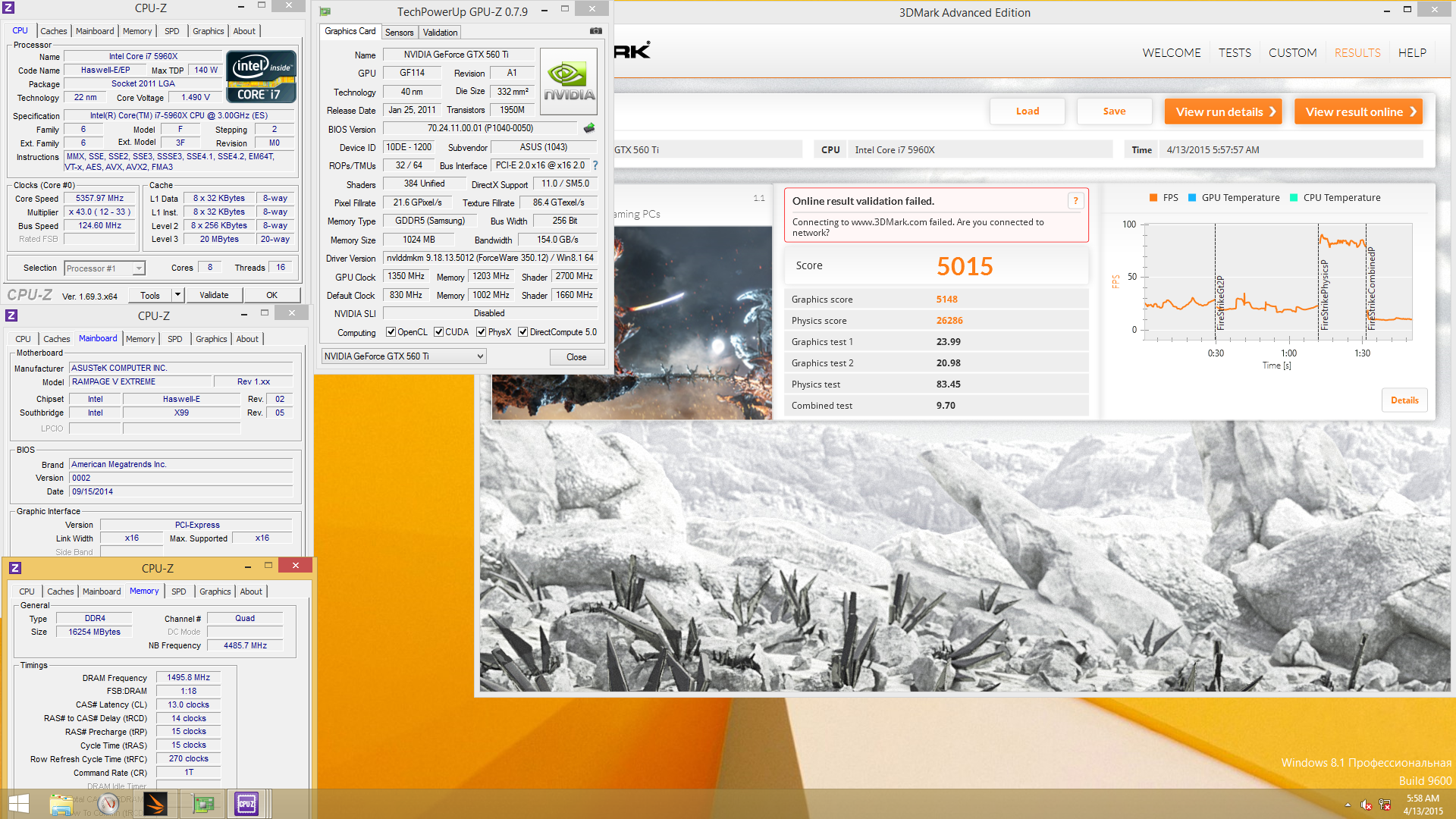This screenshot has width=1456, height=819.
Task: Open the GPU selection dropdown in GPU-Z
Action: click(x=404, y=356)
